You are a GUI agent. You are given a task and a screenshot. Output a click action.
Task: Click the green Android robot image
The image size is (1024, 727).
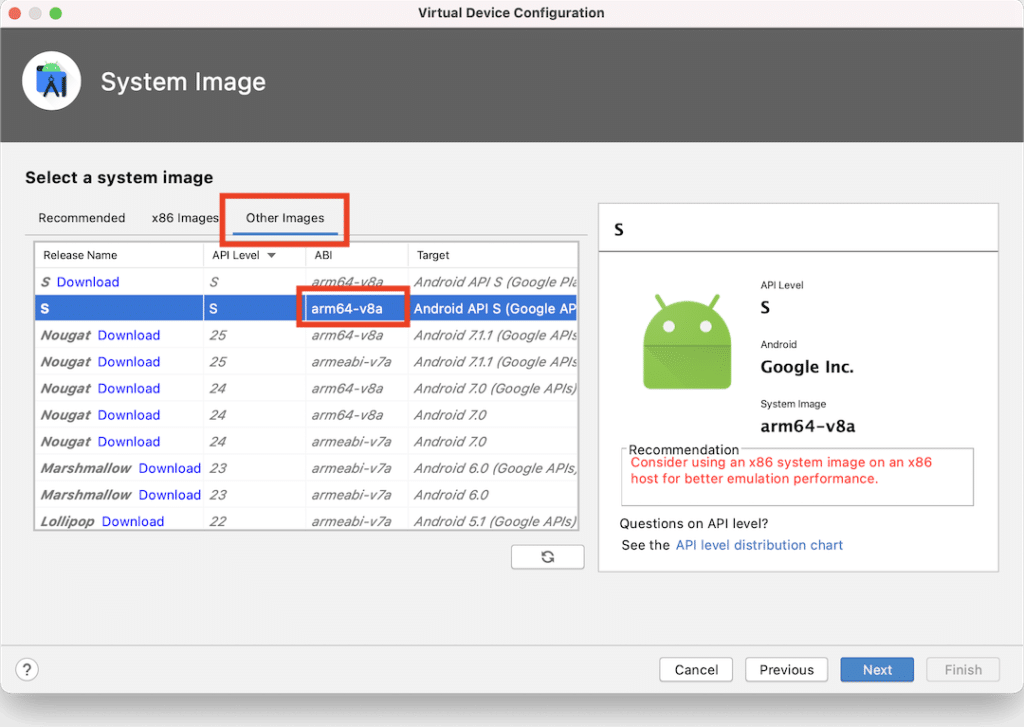(x=687, y=341)
